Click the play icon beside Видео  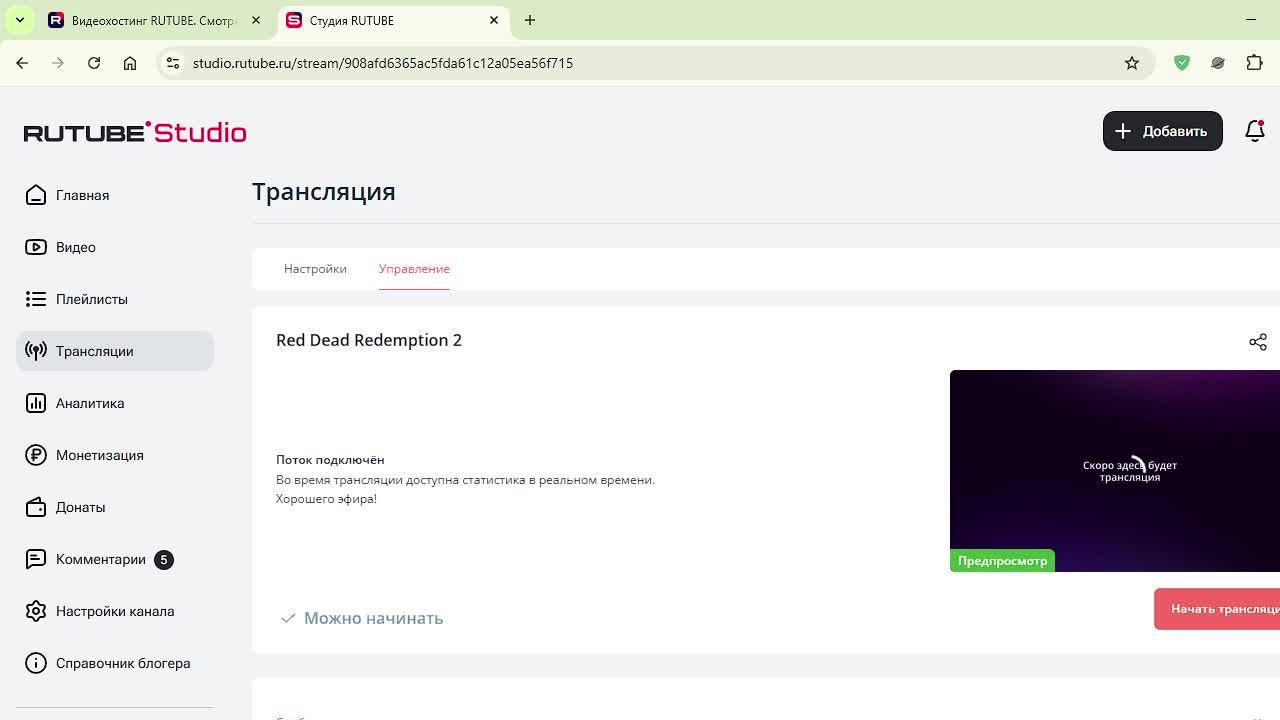tap(36, 247)
